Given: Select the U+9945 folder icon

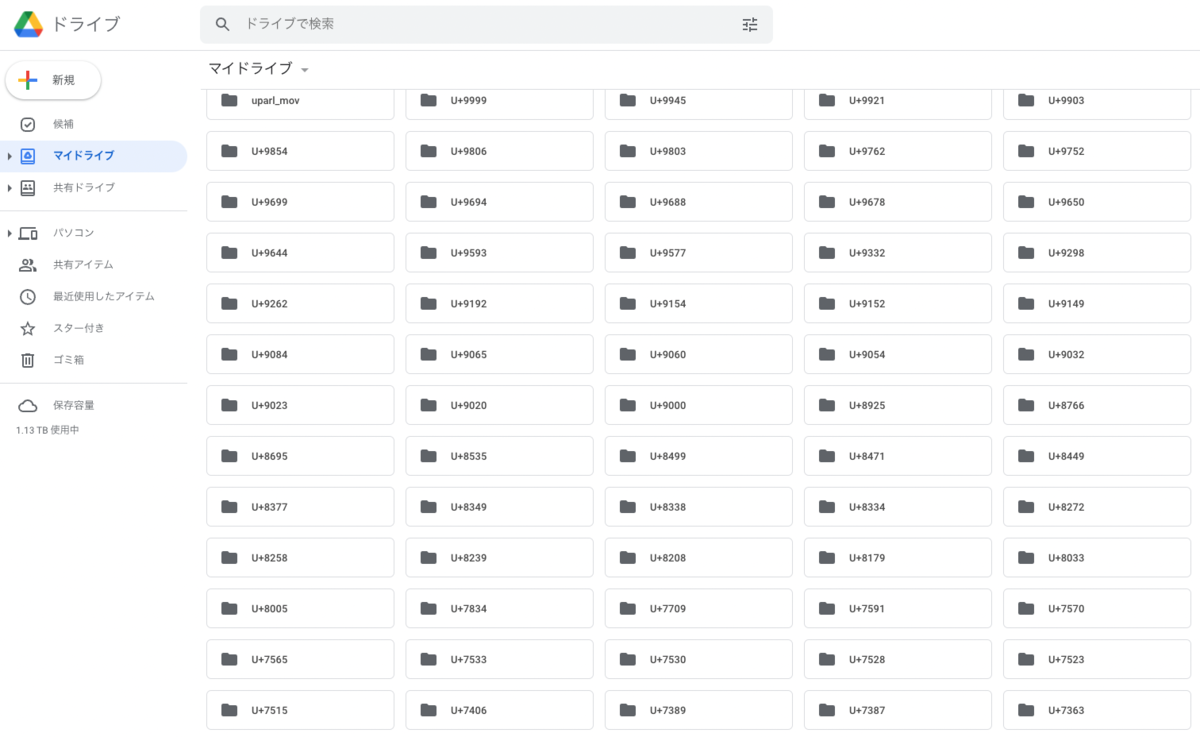Looking at the screenshot, I should point(628,100).
